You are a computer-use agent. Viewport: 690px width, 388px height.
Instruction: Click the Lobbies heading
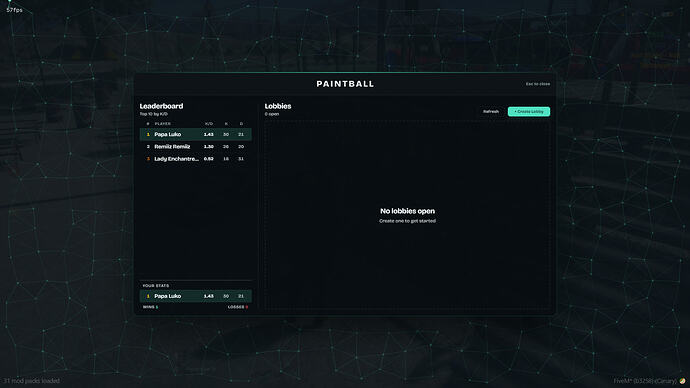pos(278,106)
